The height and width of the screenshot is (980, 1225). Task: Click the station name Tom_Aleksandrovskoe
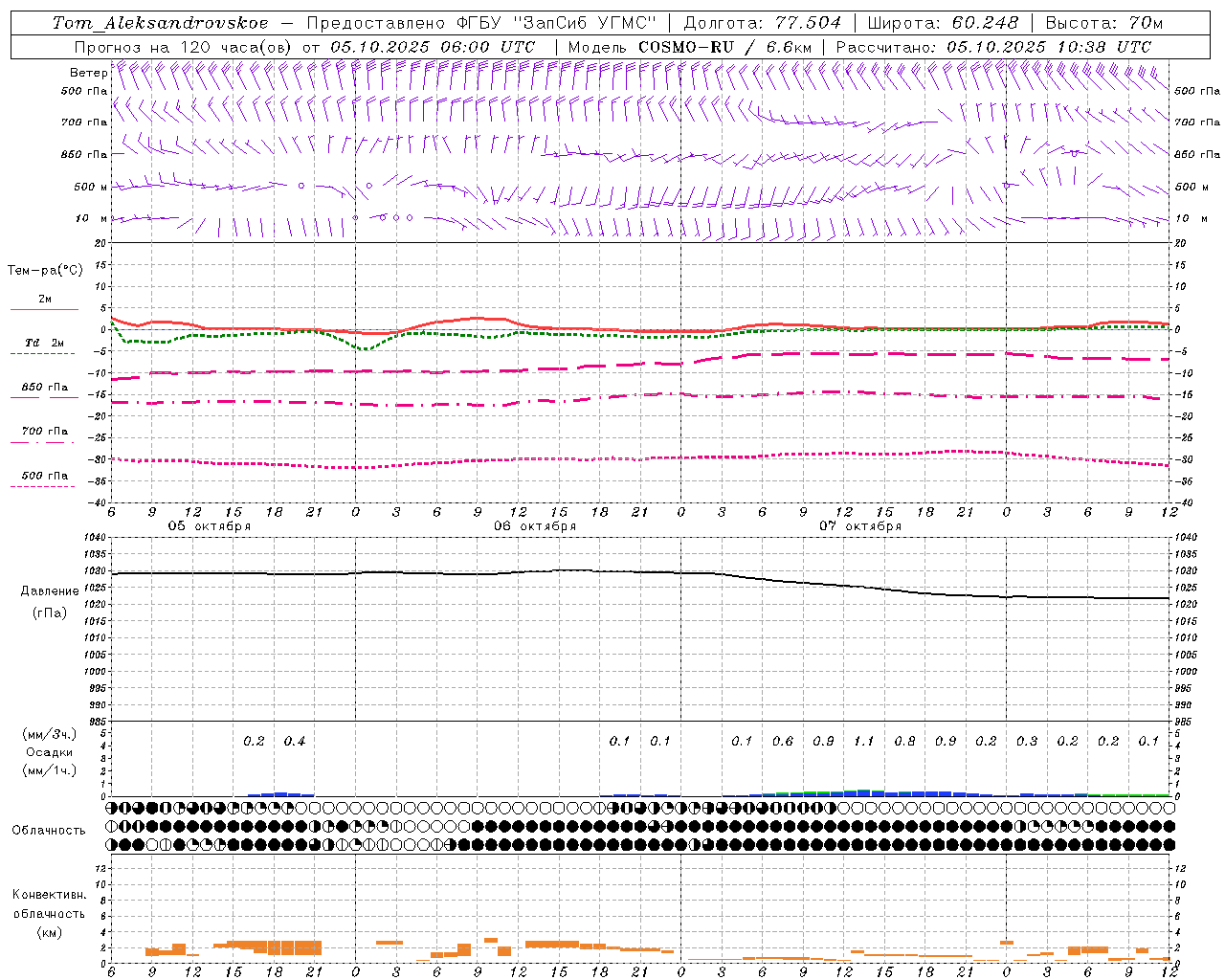160,23
